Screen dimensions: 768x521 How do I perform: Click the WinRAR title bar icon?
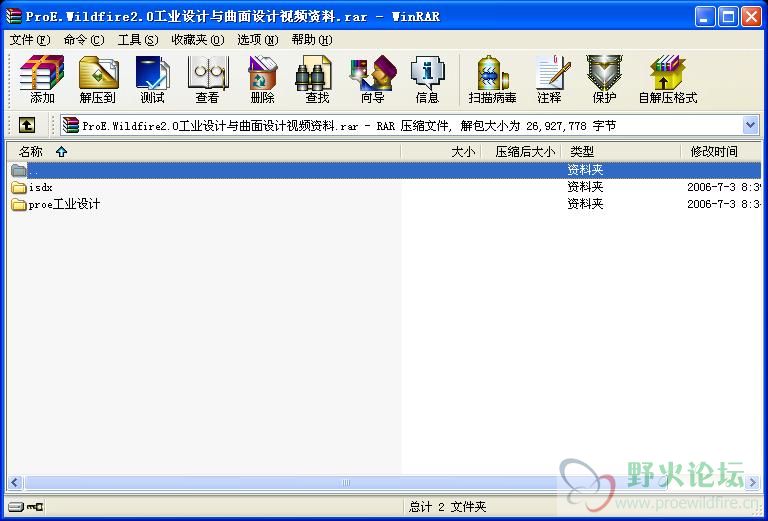pyautogui.click(x=14, y=16)
